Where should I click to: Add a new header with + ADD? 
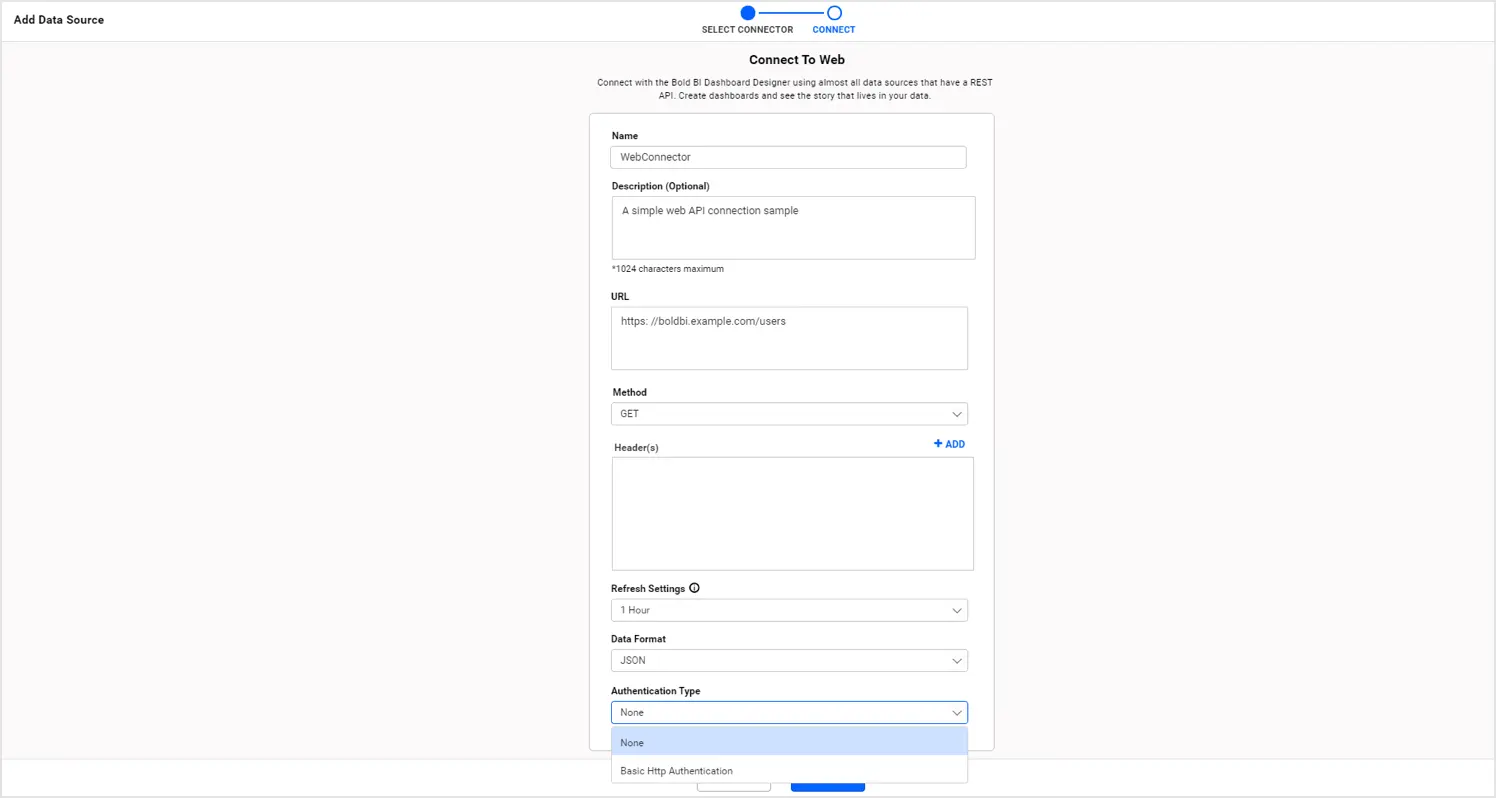tap(949, 444)
